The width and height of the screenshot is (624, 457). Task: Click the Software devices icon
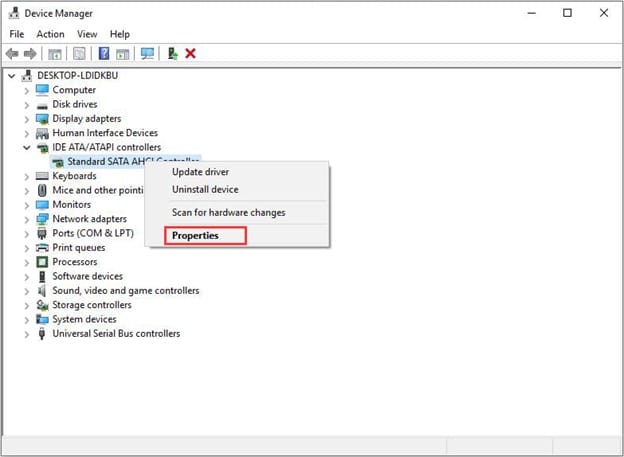pos(42,276)
